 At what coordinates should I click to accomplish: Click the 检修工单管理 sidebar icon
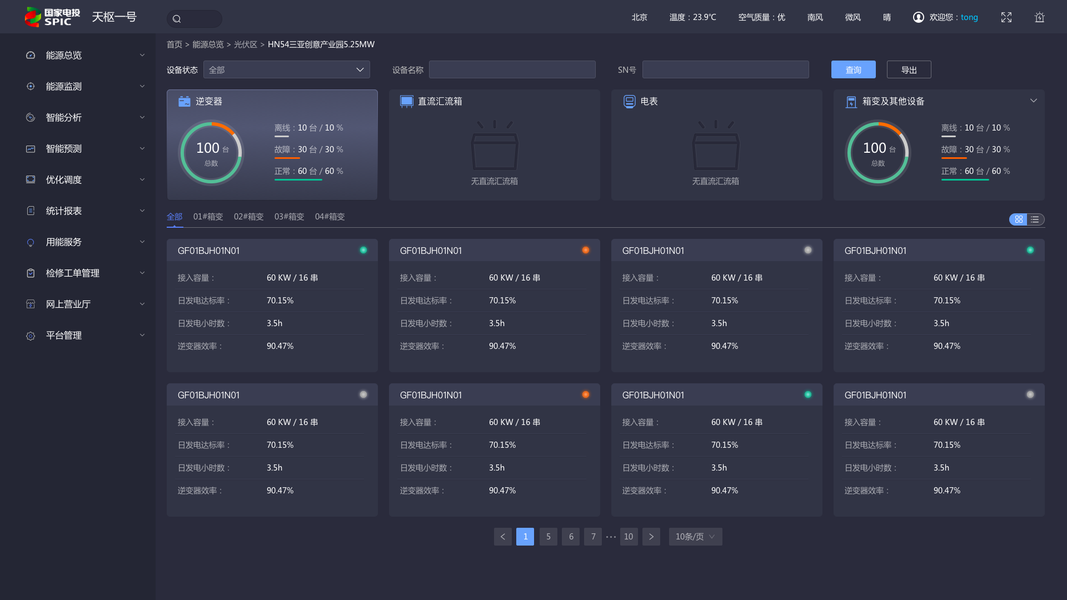(x=31, y=273)
